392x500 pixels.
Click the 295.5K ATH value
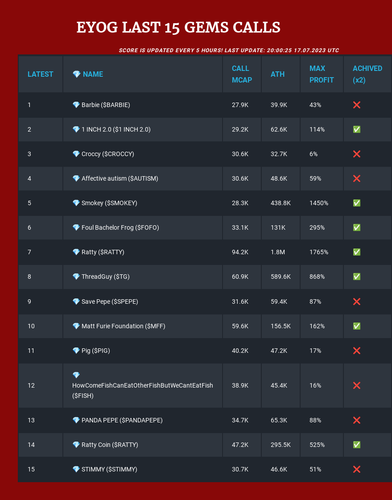[x=281, y=445]
